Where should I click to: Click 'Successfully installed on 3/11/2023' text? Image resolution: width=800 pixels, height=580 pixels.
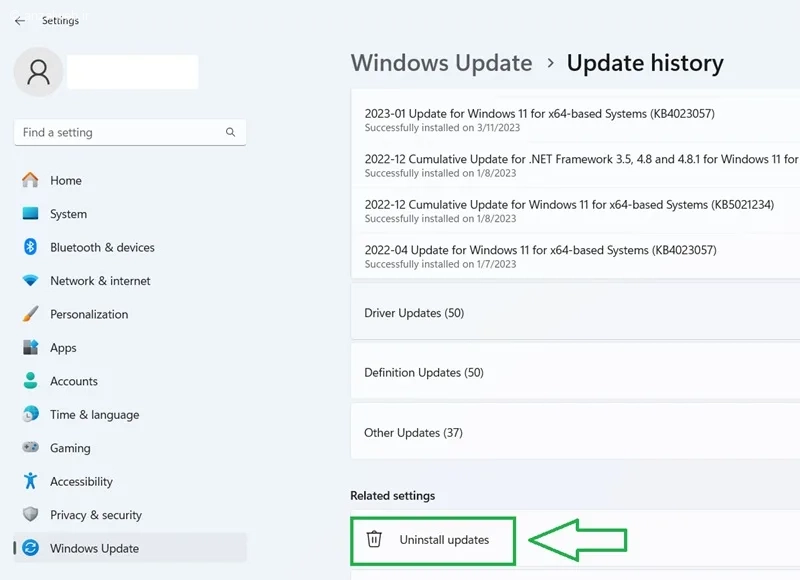(442, 128)
